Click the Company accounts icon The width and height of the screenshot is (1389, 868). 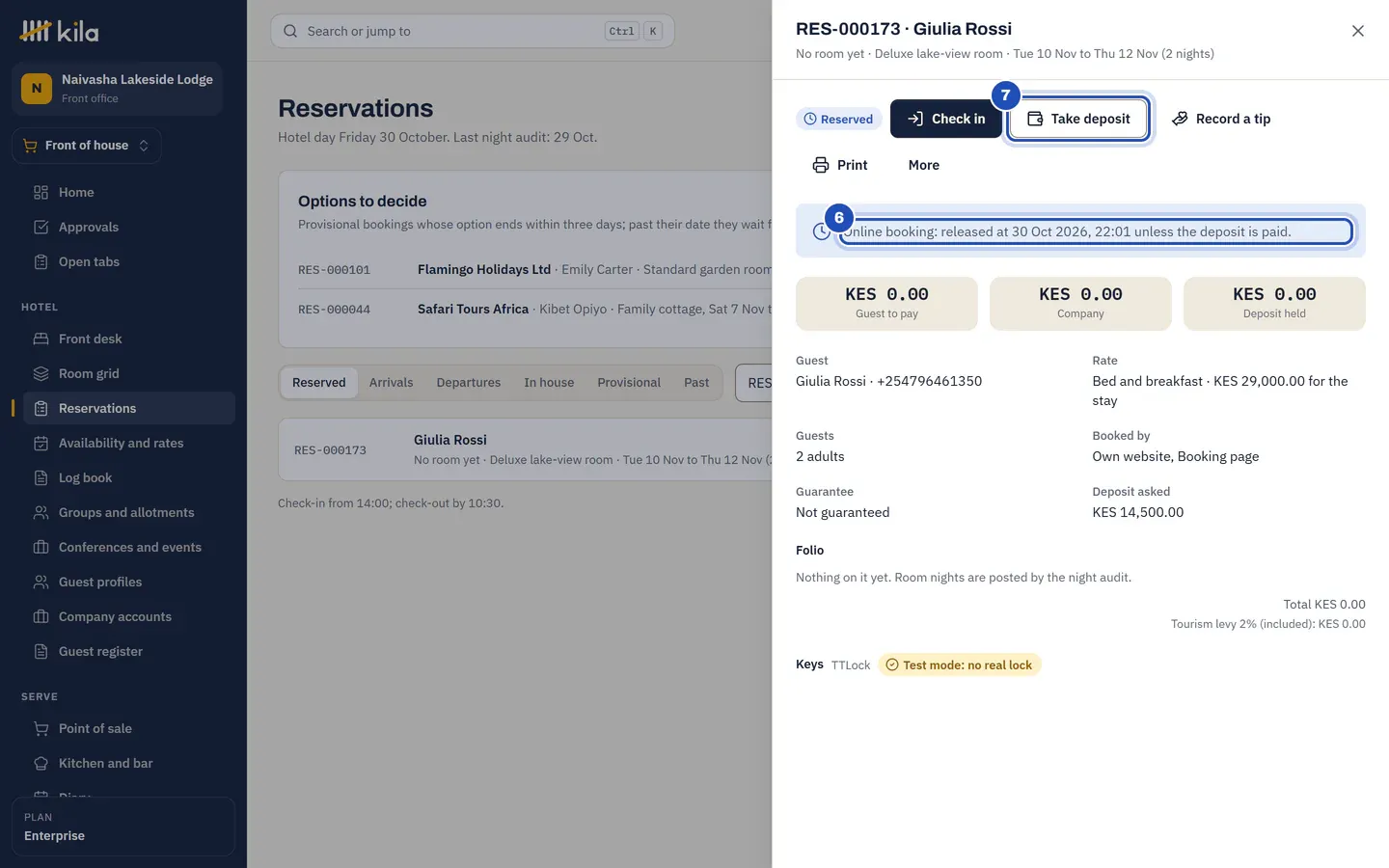coord(41,616)
